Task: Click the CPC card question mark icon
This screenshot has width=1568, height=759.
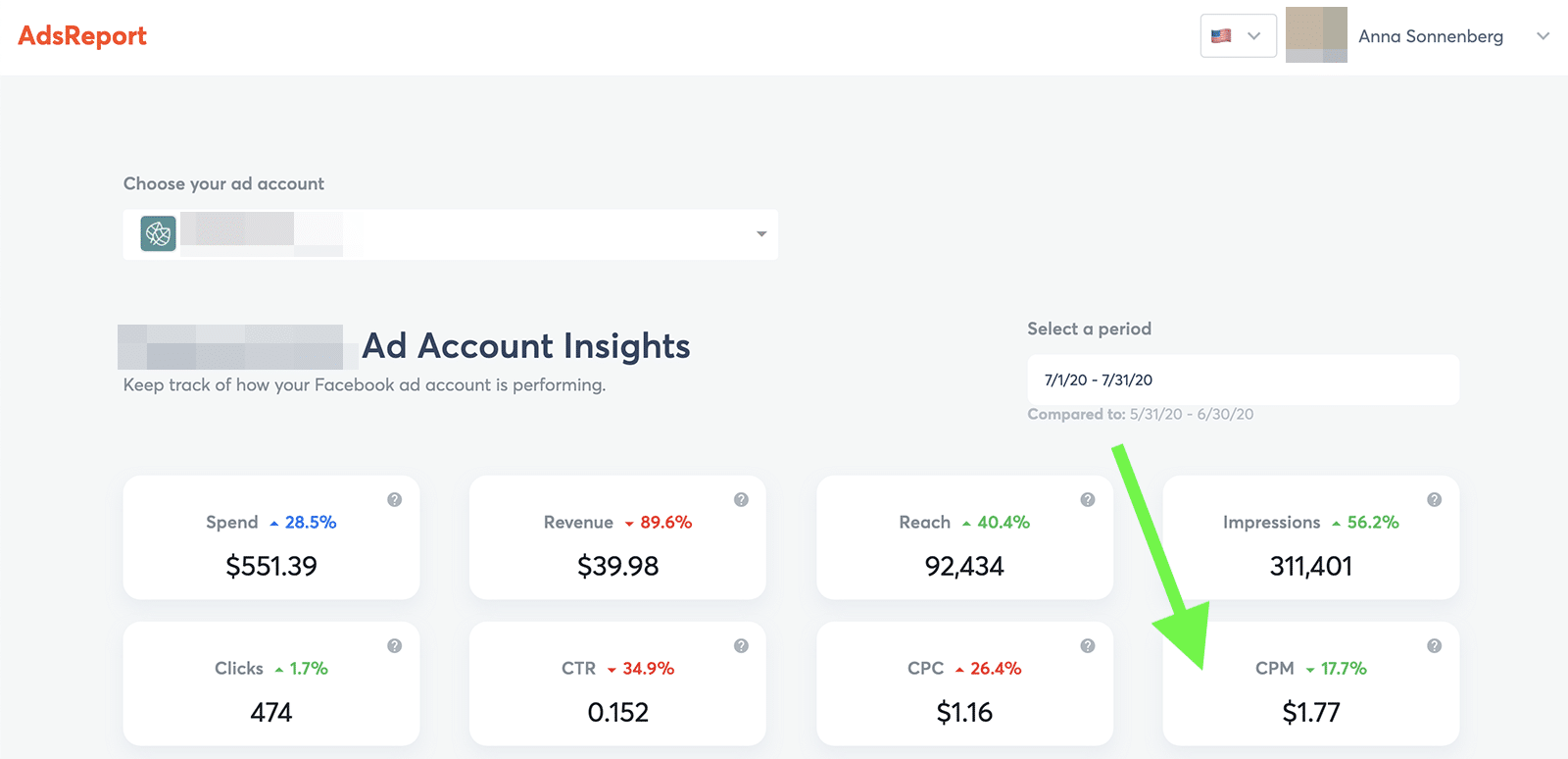Action: pyautogui.click(x=1087, y=646)
